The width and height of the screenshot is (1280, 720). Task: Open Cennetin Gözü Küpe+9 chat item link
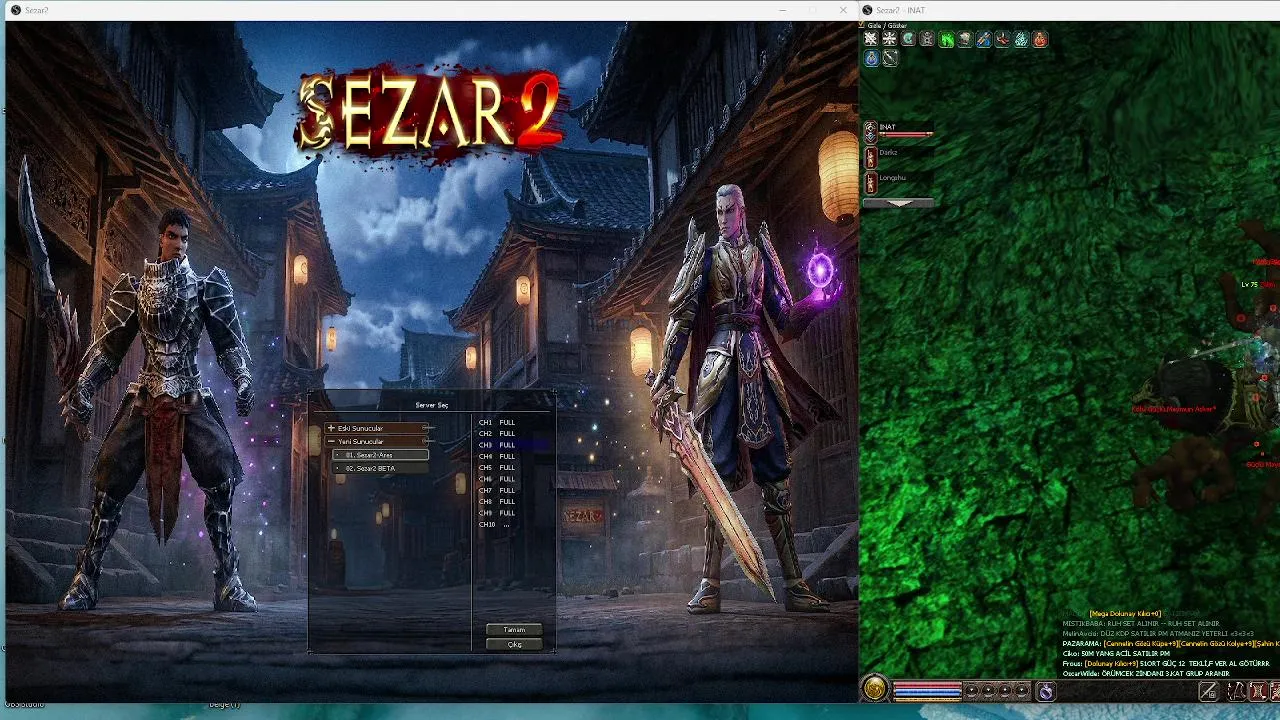pyautogui.click(x=1141, y=644)
